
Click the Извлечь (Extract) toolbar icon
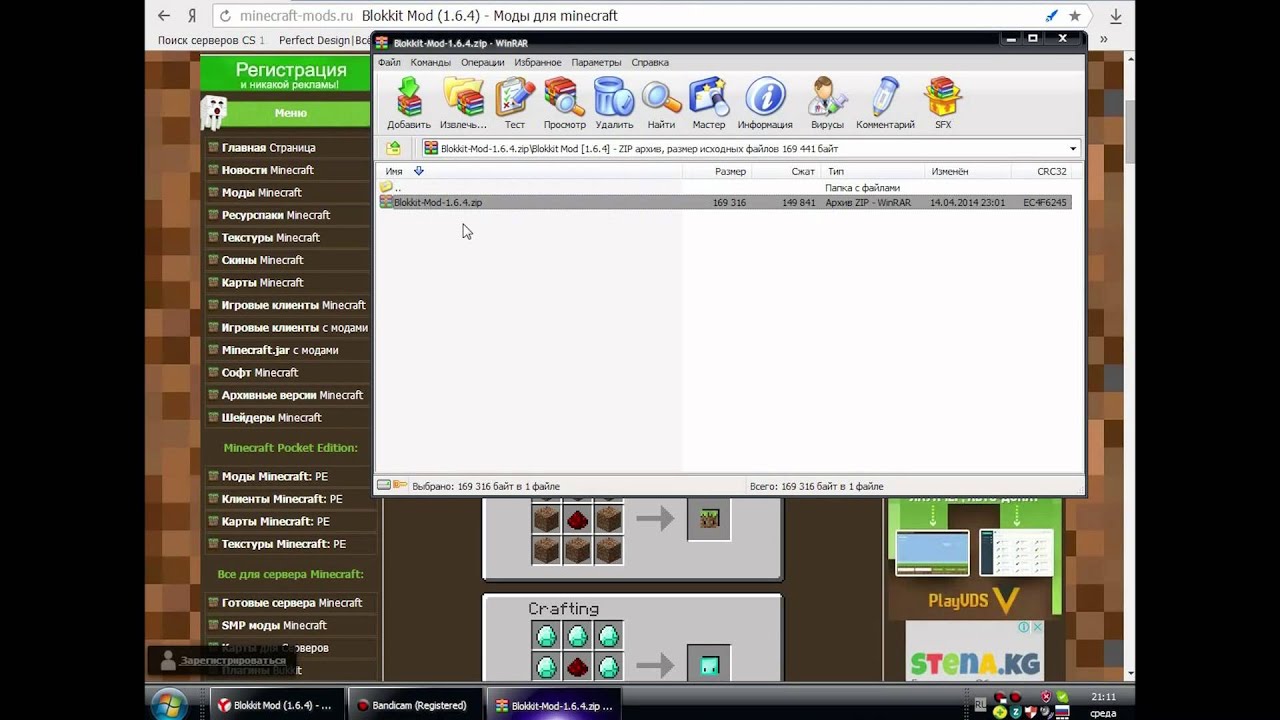(x=463, y=104)
